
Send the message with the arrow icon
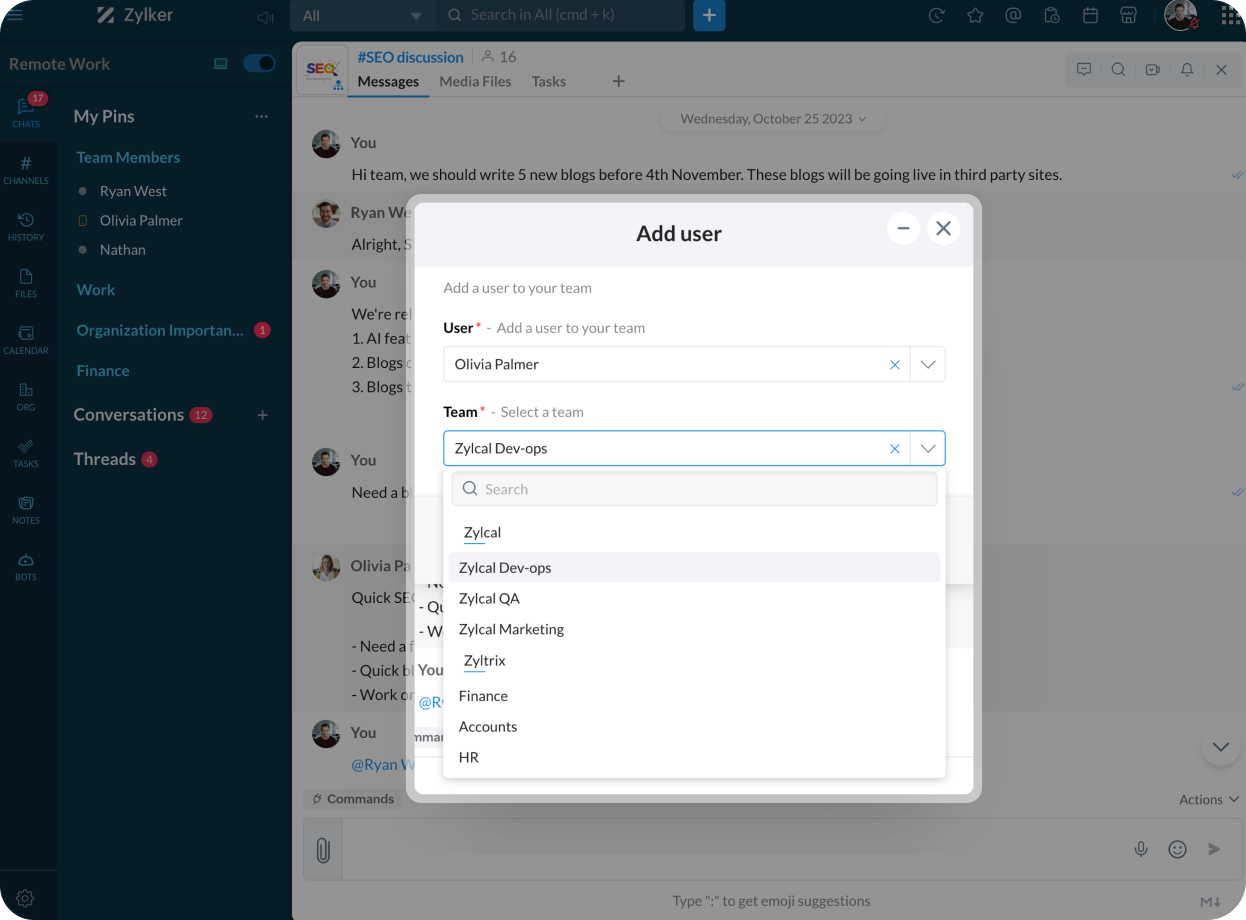click(1214, 849)
